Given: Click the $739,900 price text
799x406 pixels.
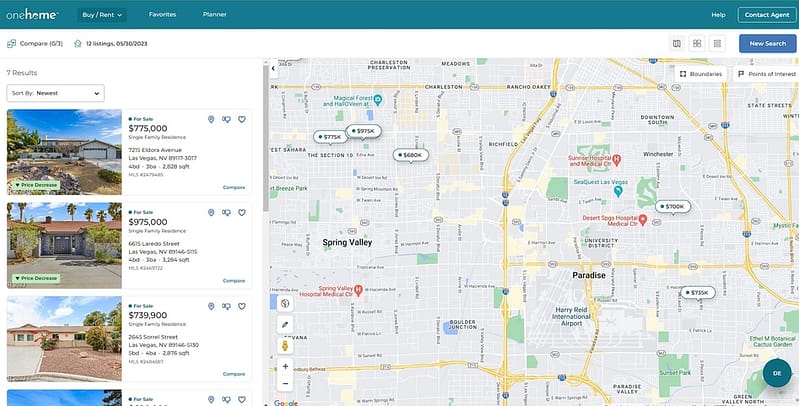Looking at the screenshot, I should coord(148,315).
